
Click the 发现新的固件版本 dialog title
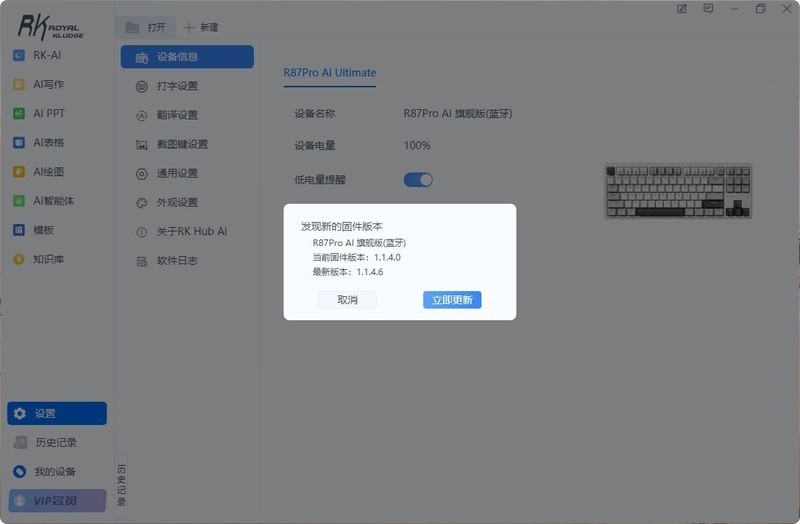click(x=342, y=226)
